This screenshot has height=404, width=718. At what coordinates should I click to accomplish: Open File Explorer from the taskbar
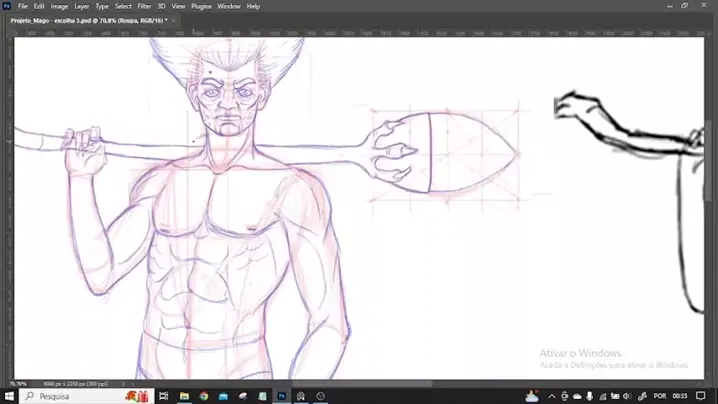[183, 396]
